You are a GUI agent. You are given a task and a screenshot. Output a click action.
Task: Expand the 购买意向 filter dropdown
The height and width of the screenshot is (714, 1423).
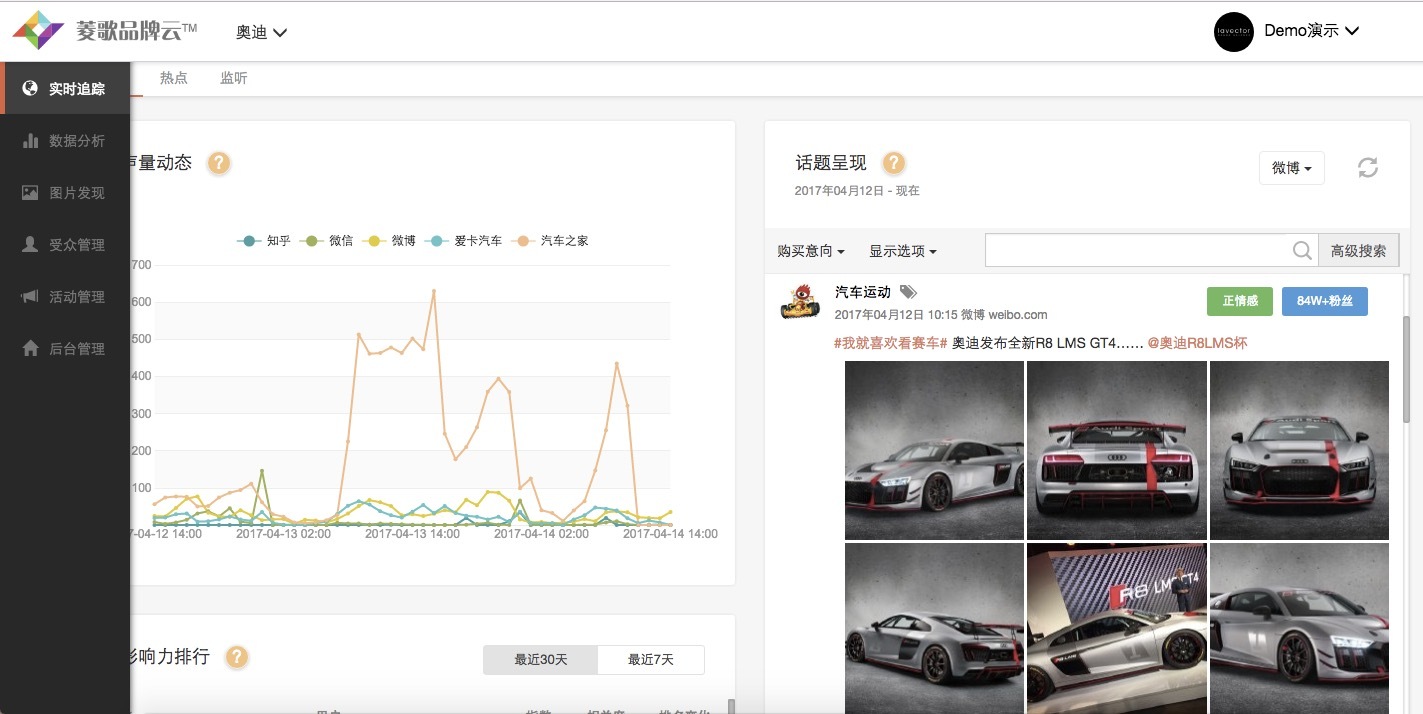(x=811, y=251)
